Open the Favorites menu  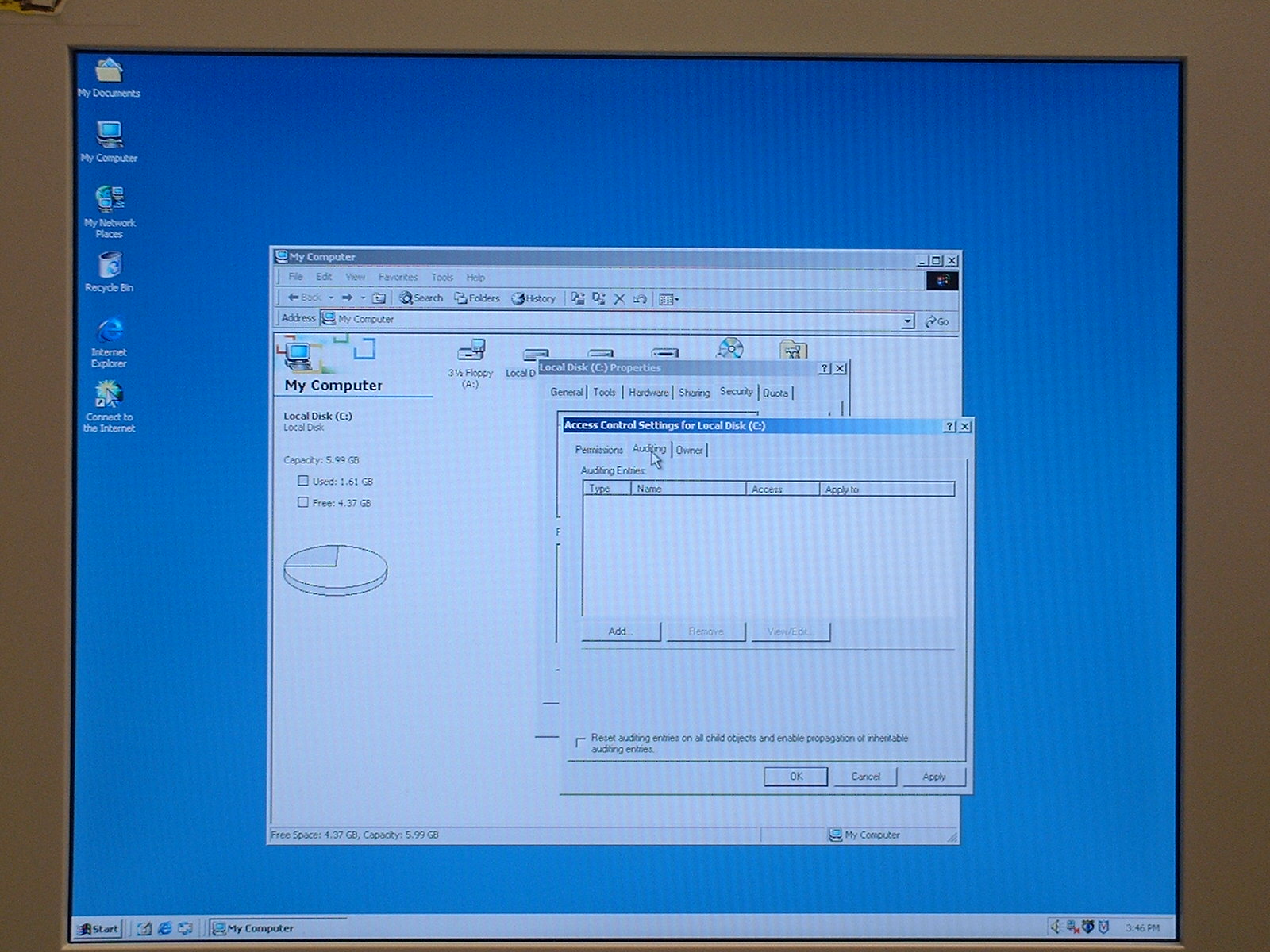click(398, 278)
